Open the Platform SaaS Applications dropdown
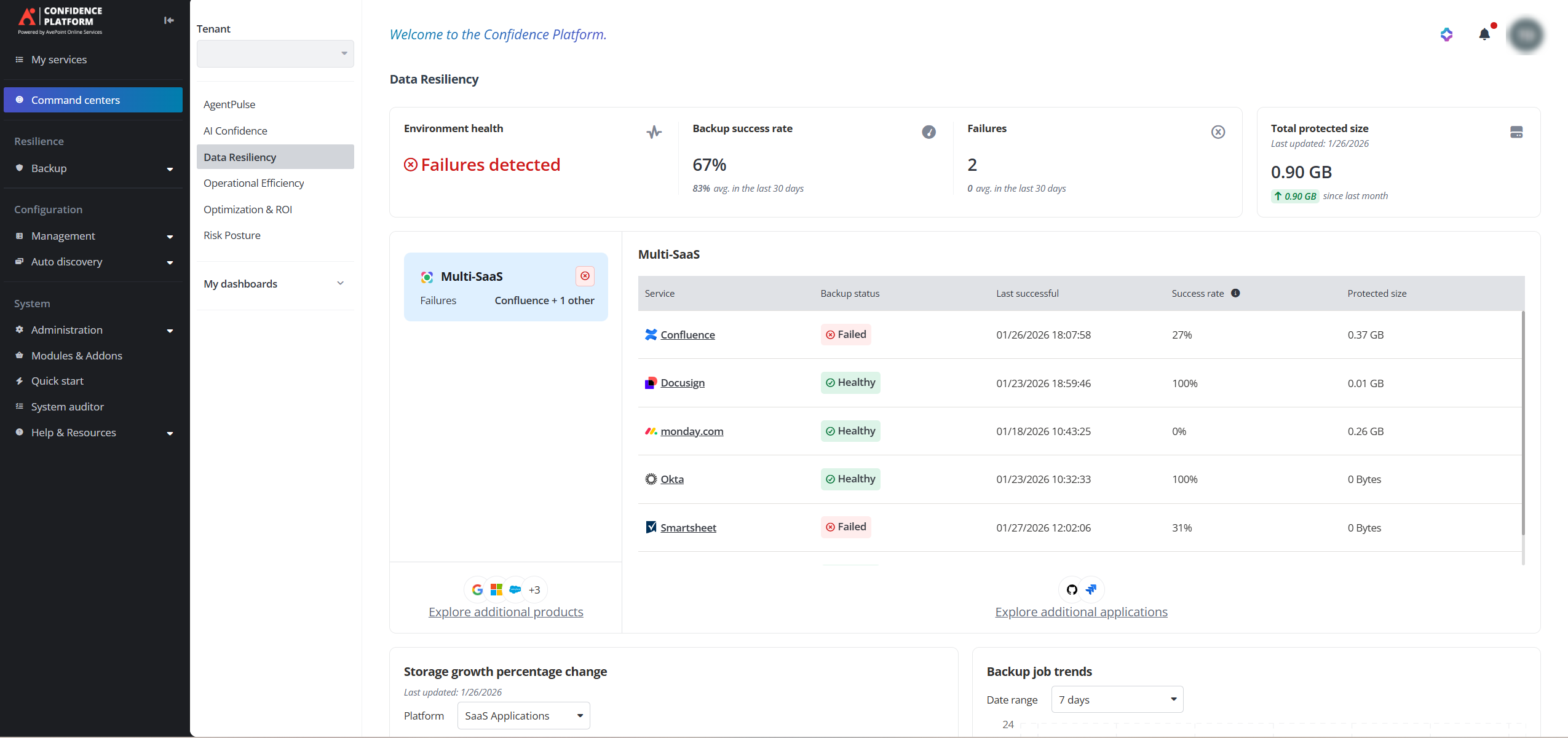The width and height of the screenshot is (1568, 738). (x=524, y=716)
